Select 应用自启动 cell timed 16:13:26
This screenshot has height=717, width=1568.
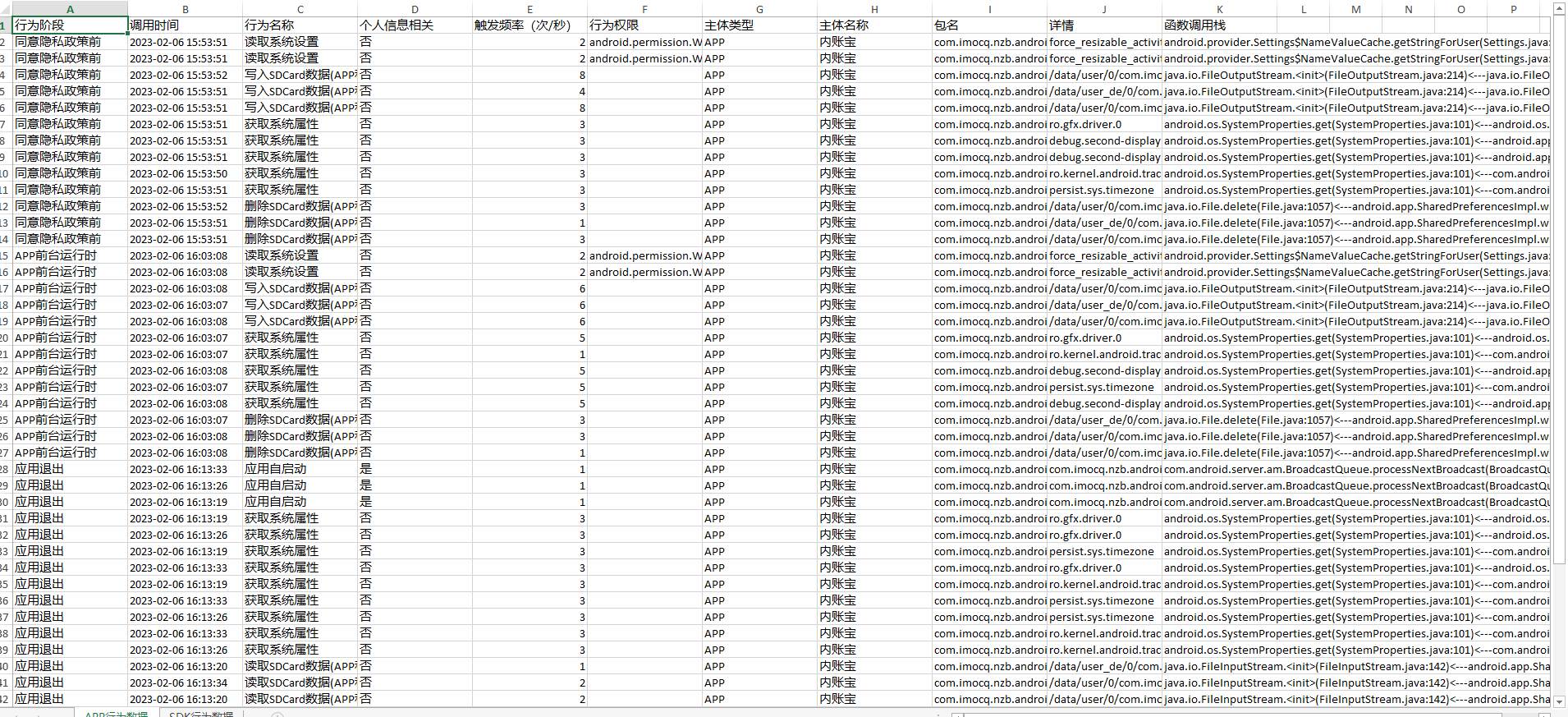click(300, 485)
